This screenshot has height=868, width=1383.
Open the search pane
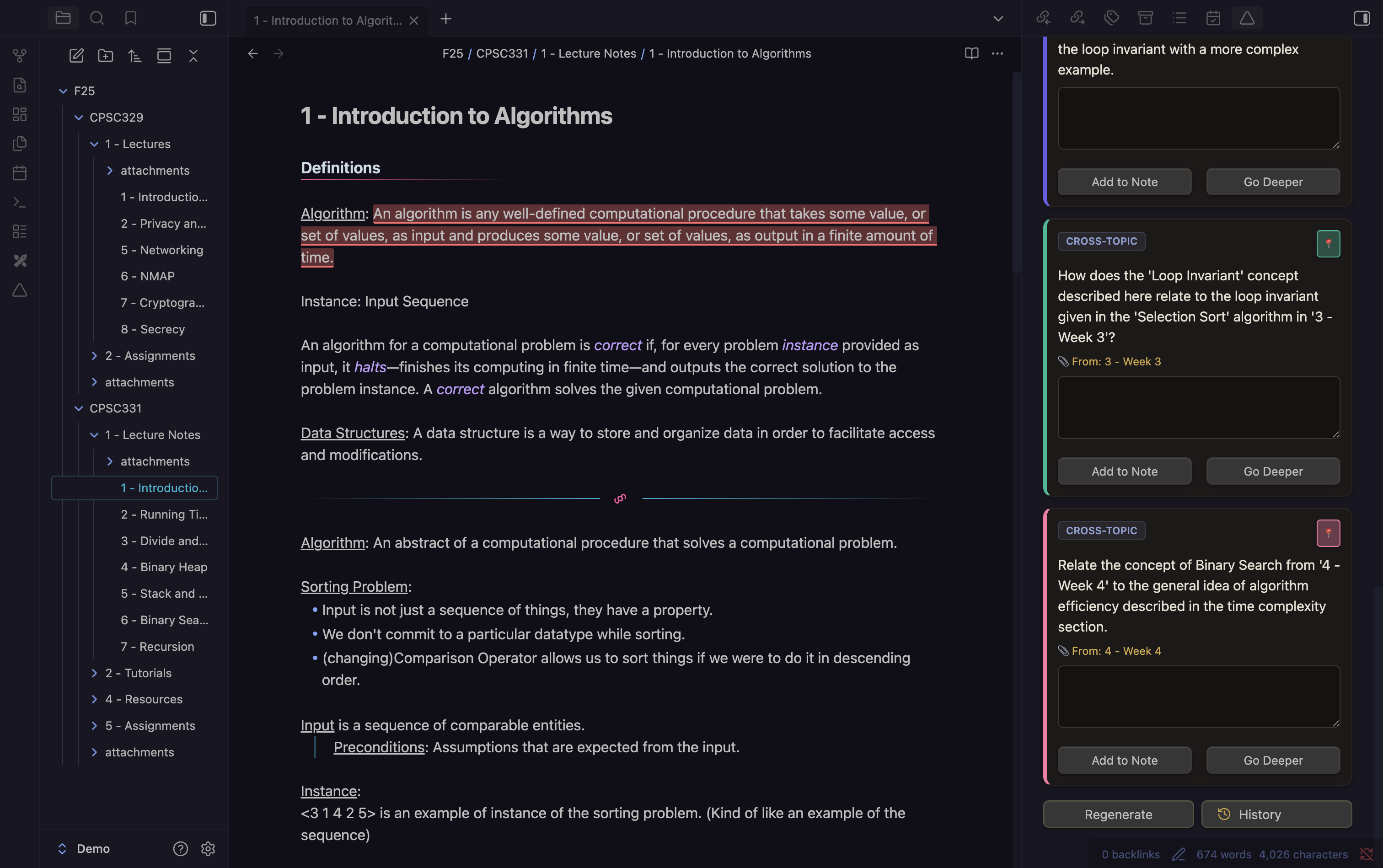point(97,18)
